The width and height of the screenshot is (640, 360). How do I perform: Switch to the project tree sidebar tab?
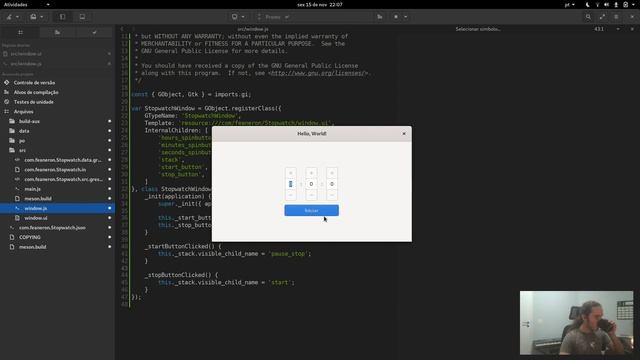(20, 32)
